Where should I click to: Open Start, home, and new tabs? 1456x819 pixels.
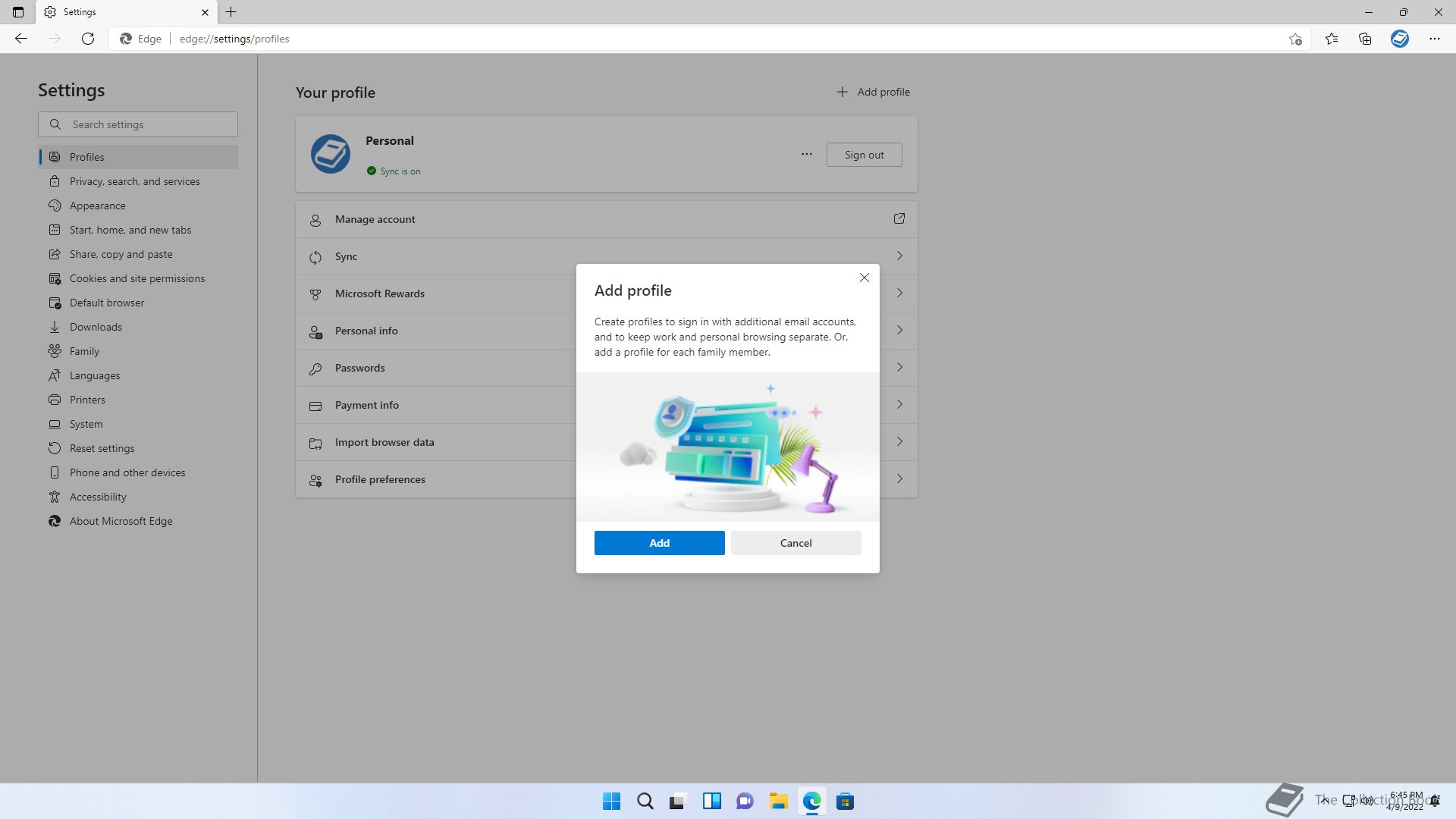138,230
